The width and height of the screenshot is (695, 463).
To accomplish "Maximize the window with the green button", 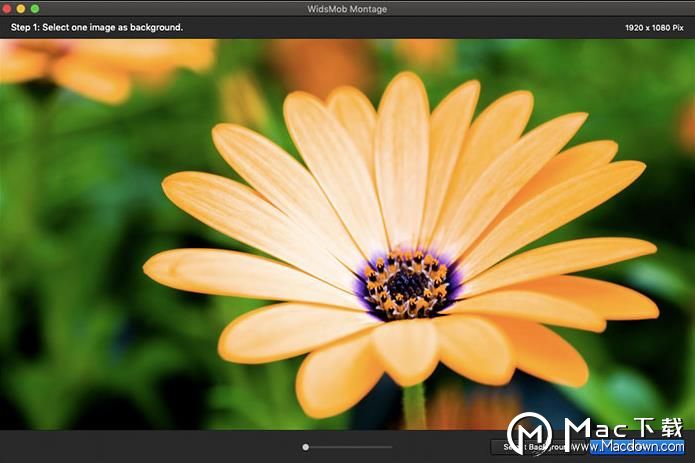I will 35,8.
